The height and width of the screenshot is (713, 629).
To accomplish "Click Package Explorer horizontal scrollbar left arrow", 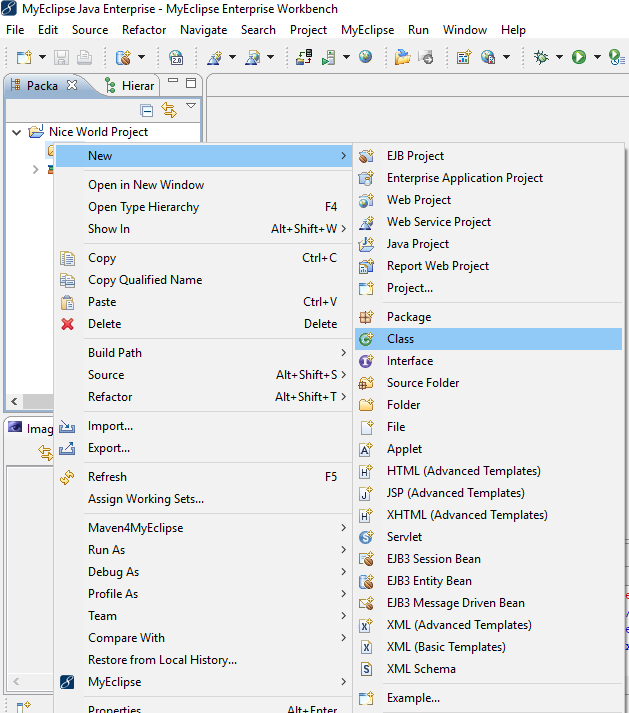I will (15, 402).
